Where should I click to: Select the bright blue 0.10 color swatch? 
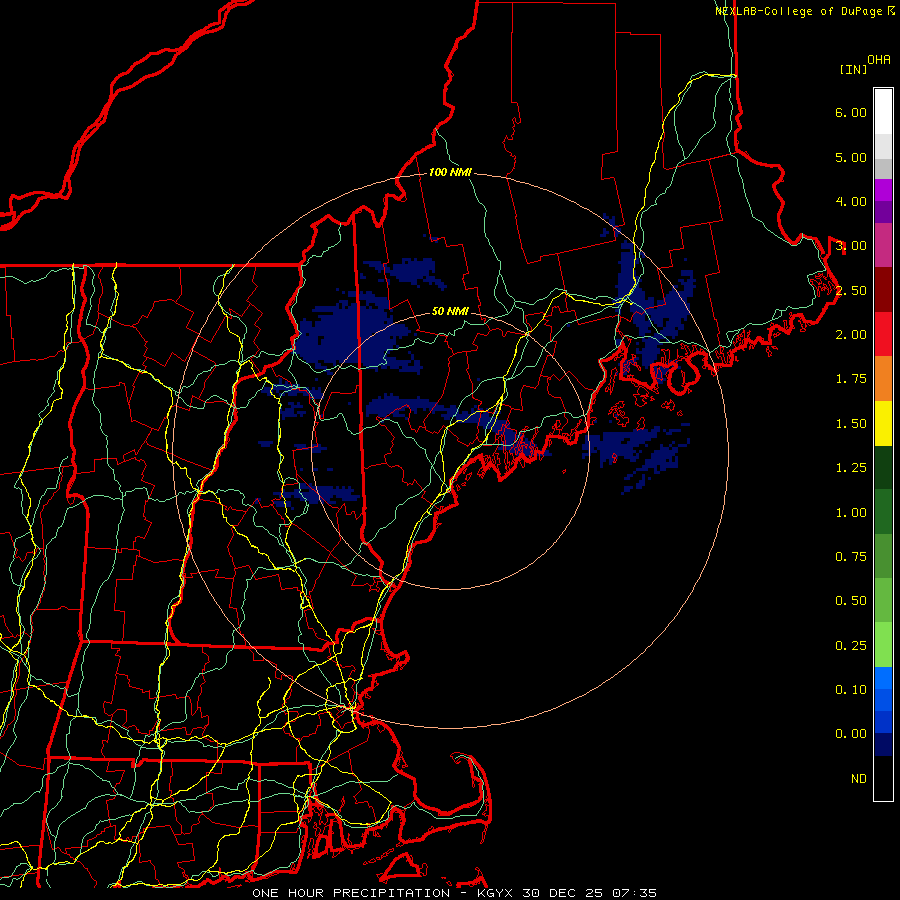pos(883,678)
